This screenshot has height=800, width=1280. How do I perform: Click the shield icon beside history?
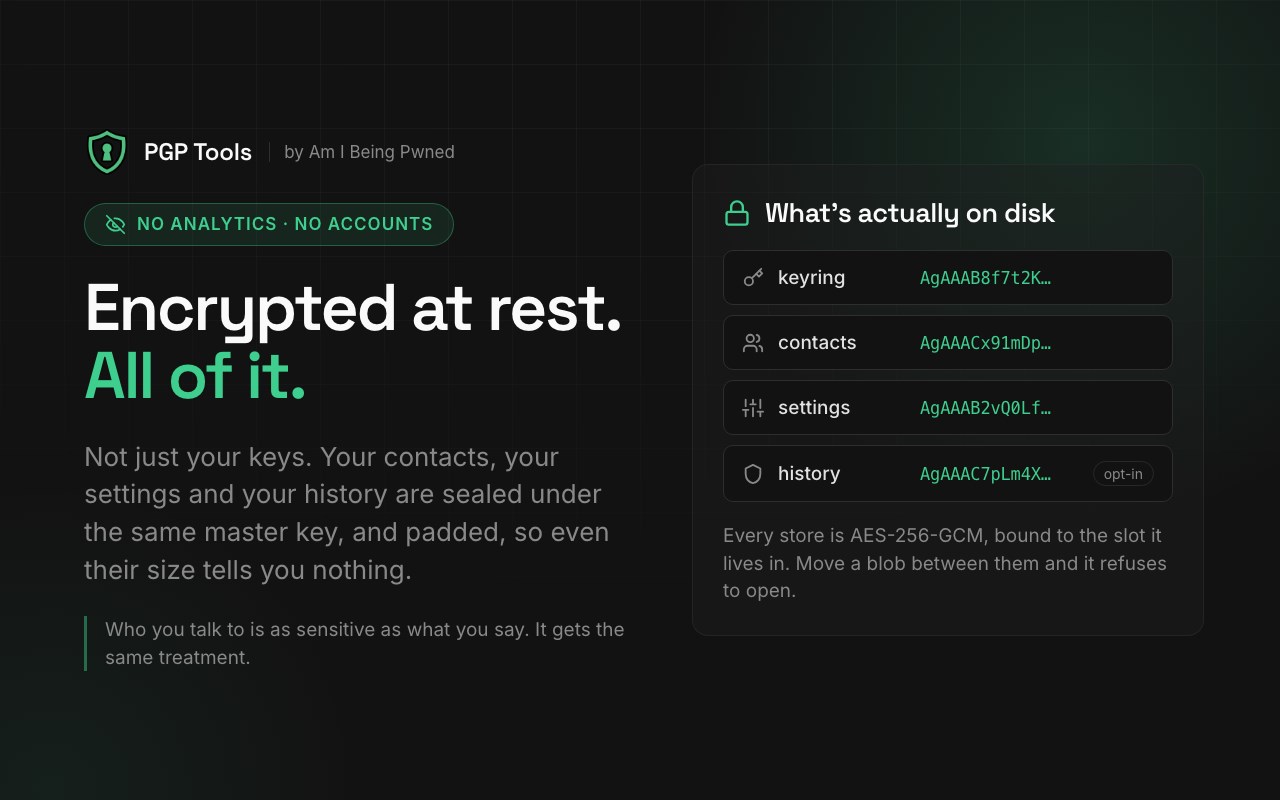(753, 474)
